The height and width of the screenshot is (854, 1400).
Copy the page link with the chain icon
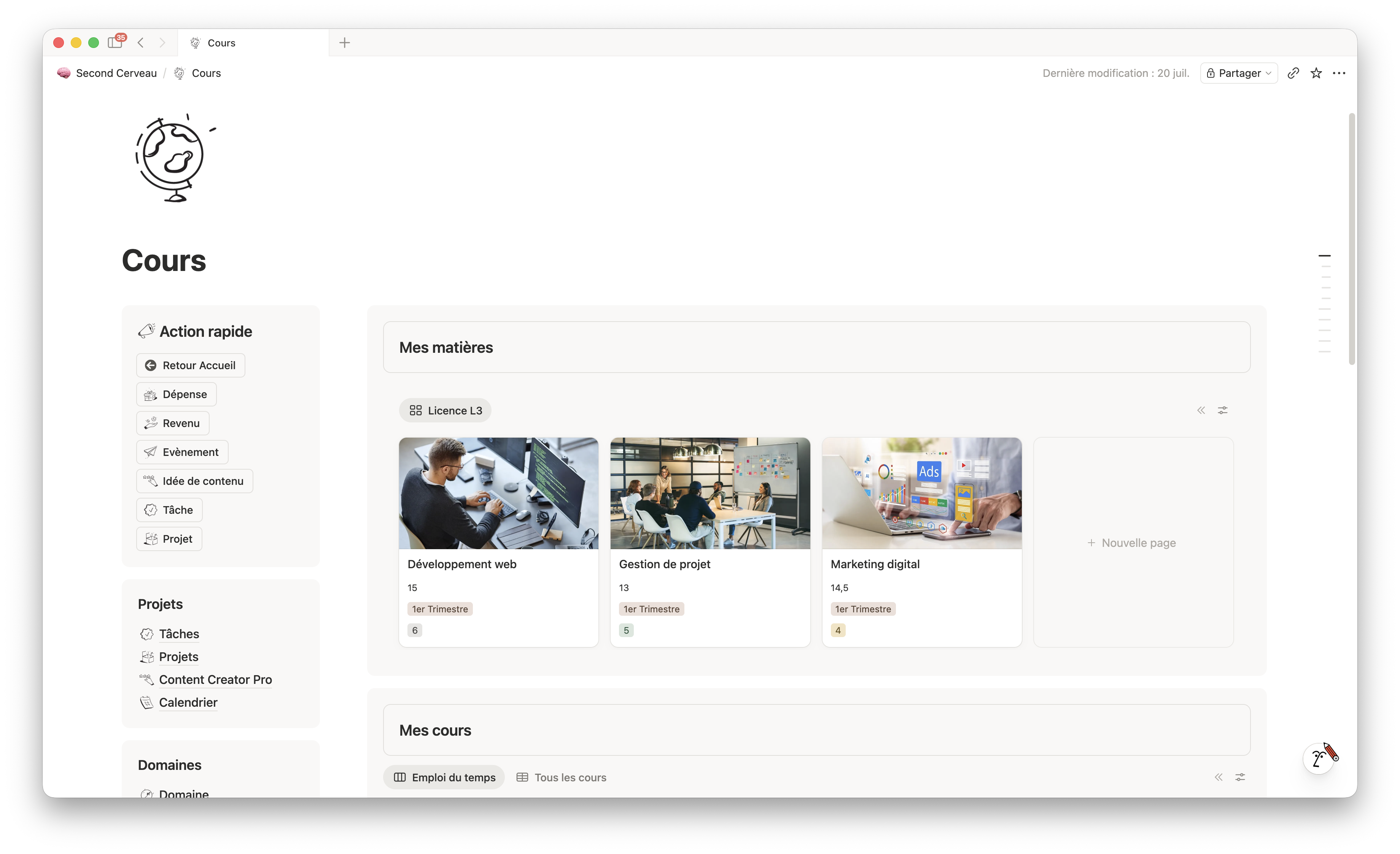pyautogui.click(x=1293, y=73)
